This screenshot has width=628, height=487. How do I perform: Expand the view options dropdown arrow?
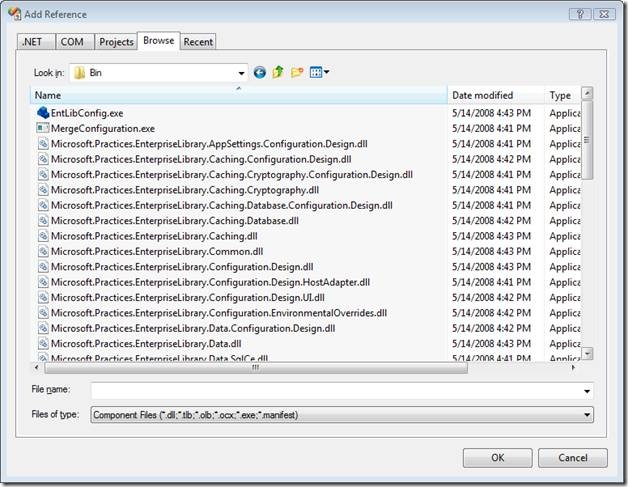click(x=326, y=72)
